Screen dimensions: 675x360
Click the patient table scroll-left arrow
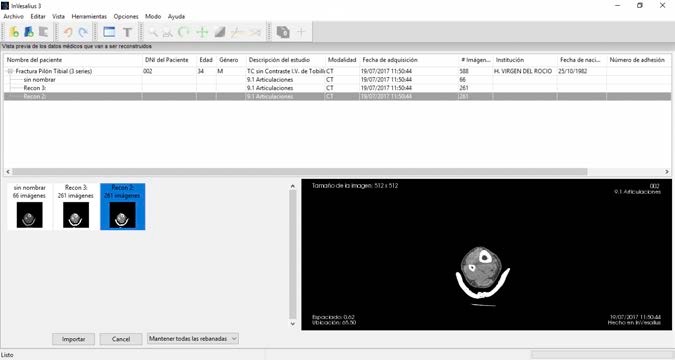point(8,171)
